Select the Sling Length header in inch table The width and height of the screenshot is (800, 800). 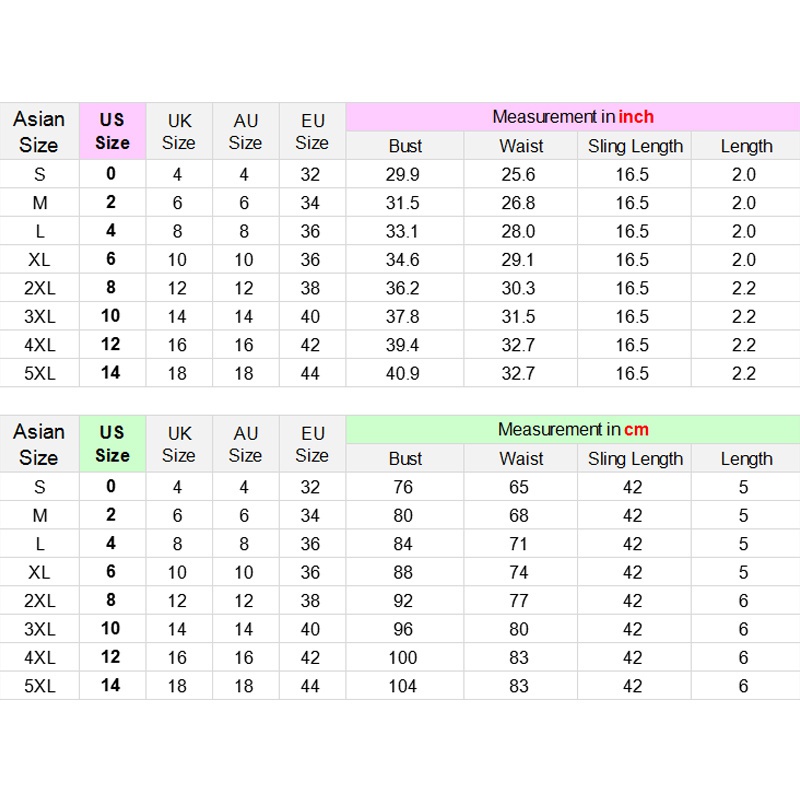(x=635, y=146)
